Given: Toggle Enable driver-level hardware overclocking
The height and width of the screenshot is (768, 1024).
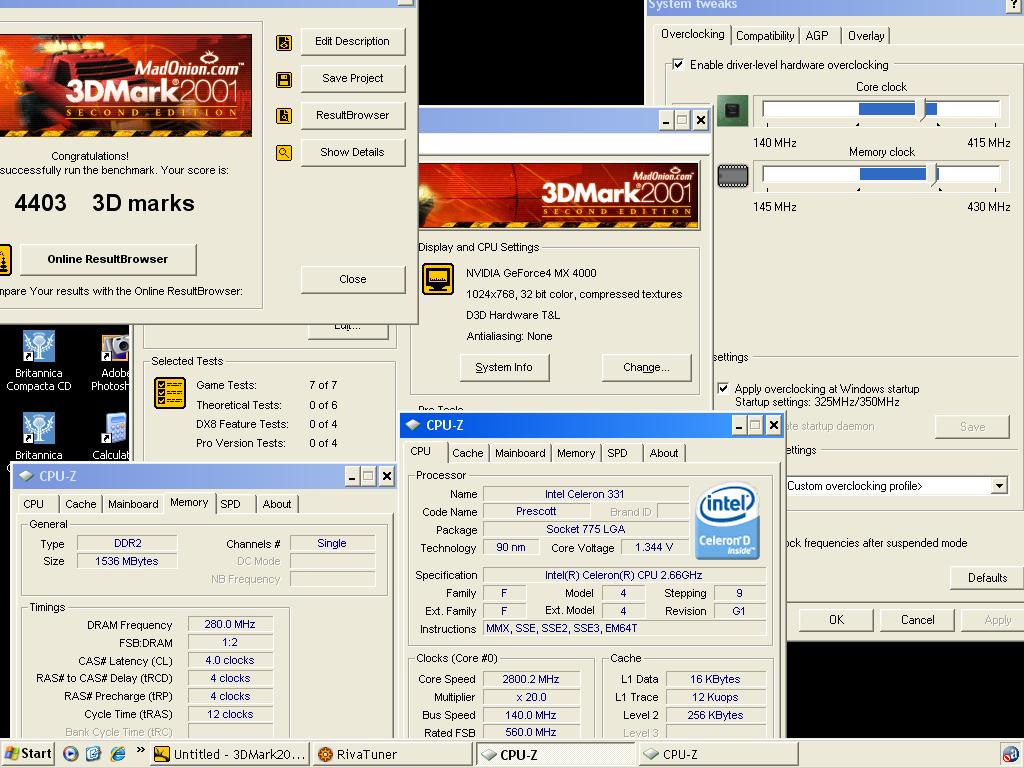Looking at the screenshot, I should 679,65.
